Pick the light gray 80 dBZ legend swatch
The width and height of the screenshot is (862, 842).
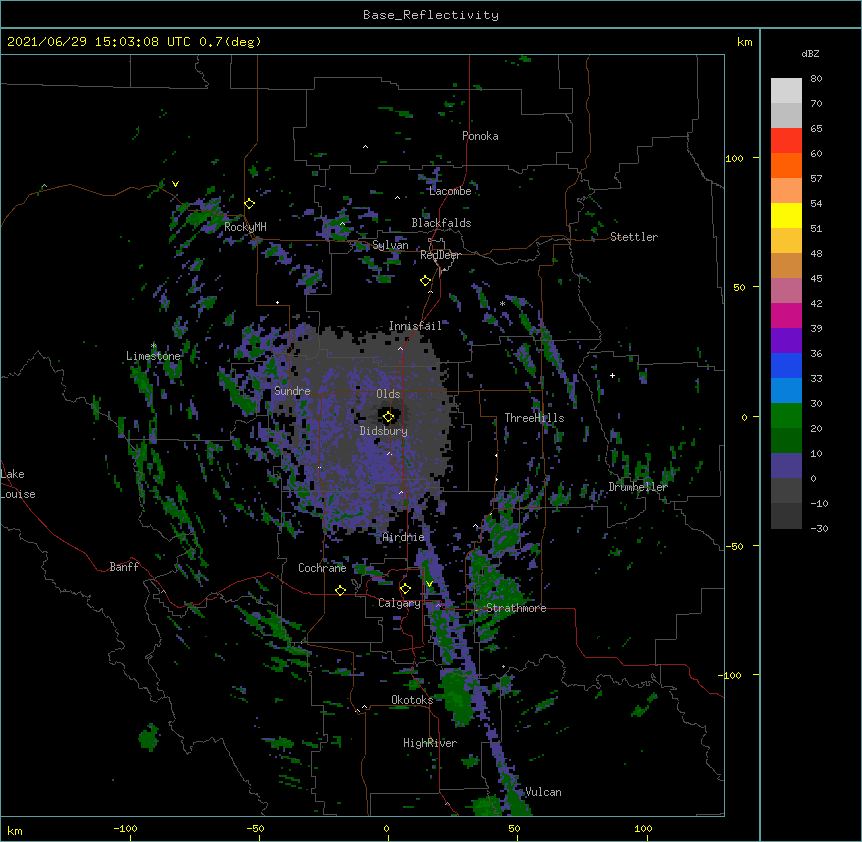[x=786, y=91]
